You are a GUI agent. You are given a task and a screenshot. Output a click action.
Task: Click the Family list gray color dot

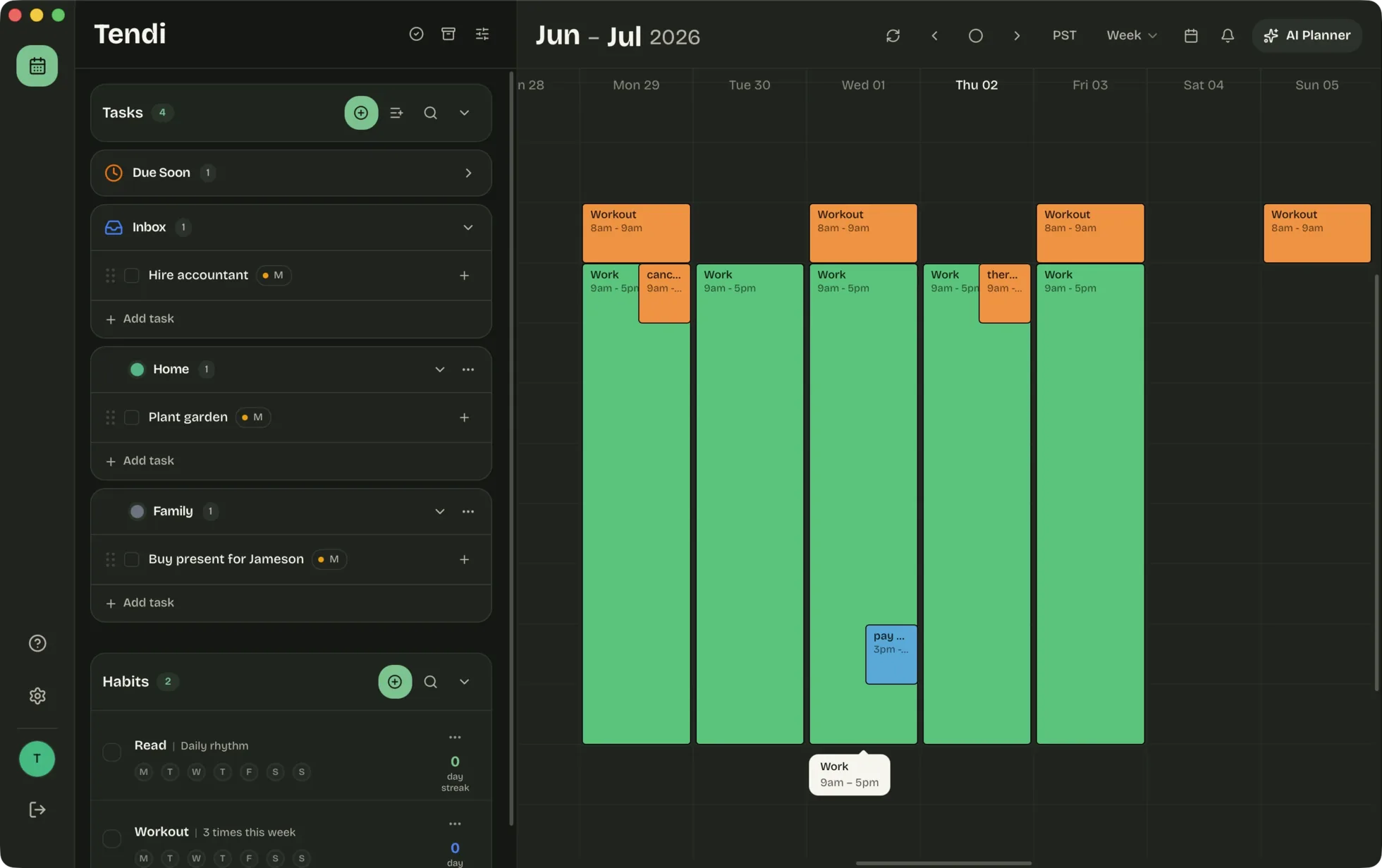(x=137, y=511)
